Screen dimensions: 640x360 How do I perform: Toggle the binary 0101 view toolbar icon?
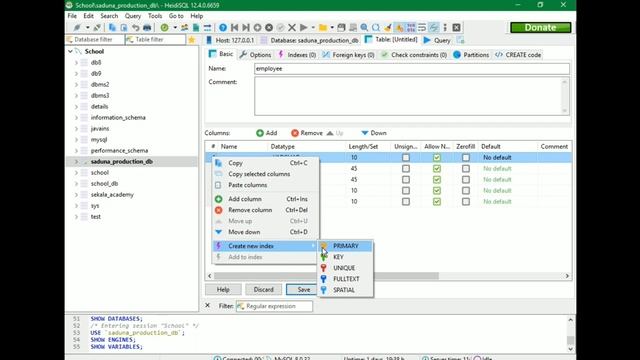point(411,27)
